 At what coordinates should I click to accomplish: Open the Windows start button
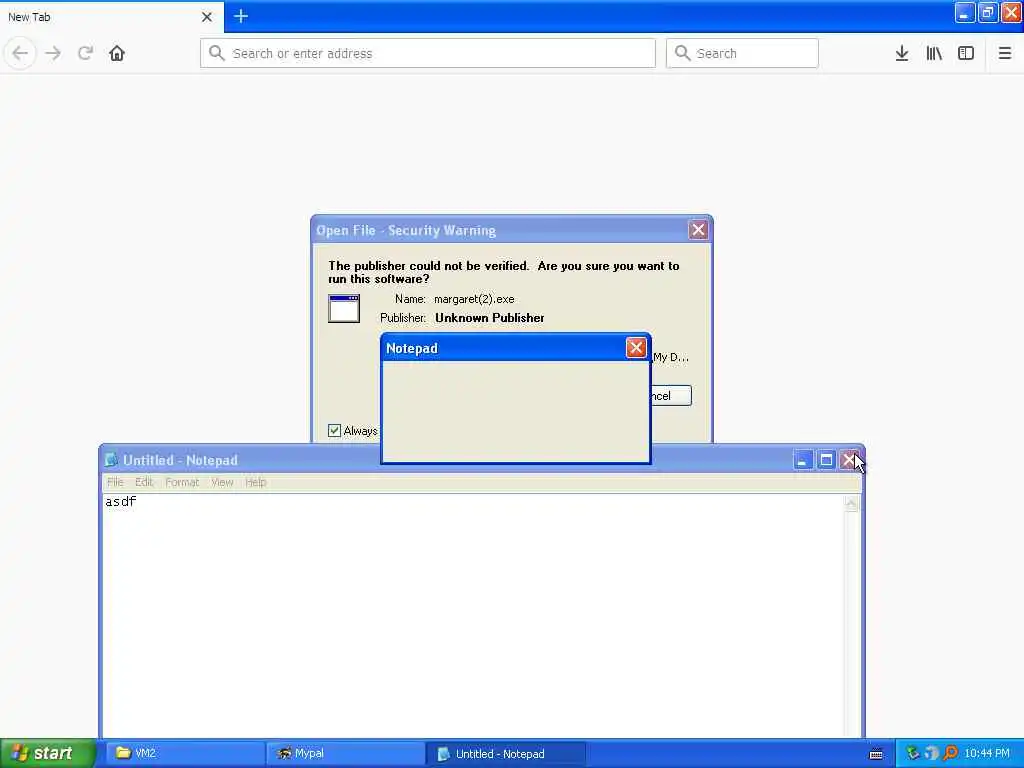pos(48,753)
